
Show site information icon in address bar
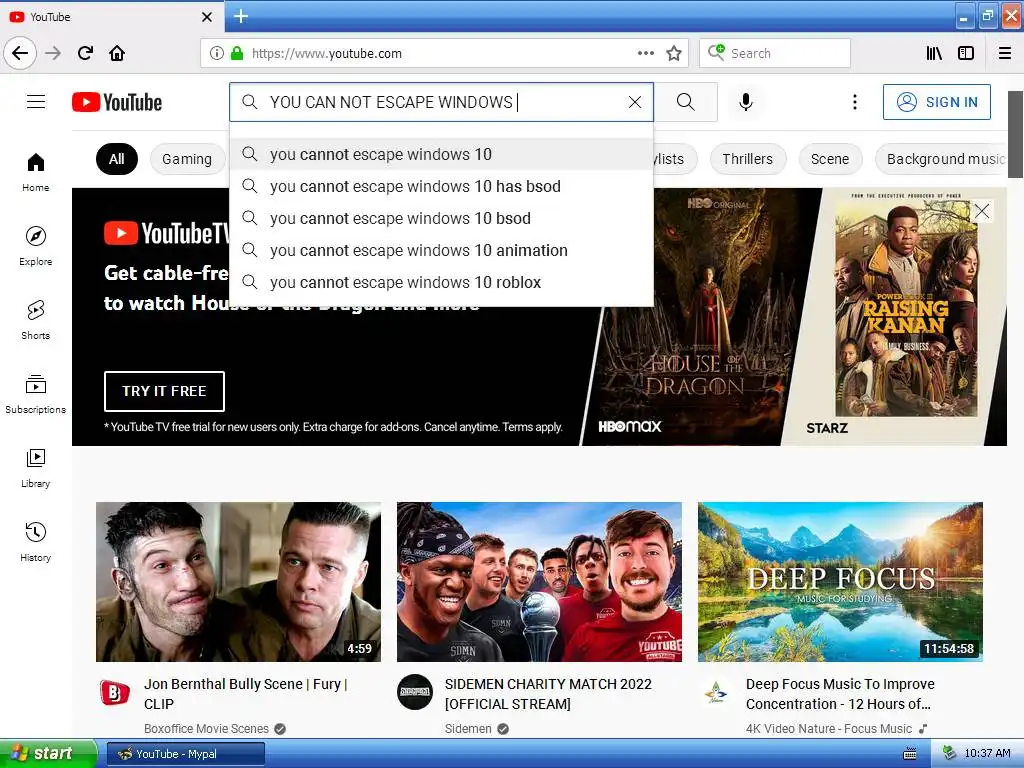[x=217, y=53]
